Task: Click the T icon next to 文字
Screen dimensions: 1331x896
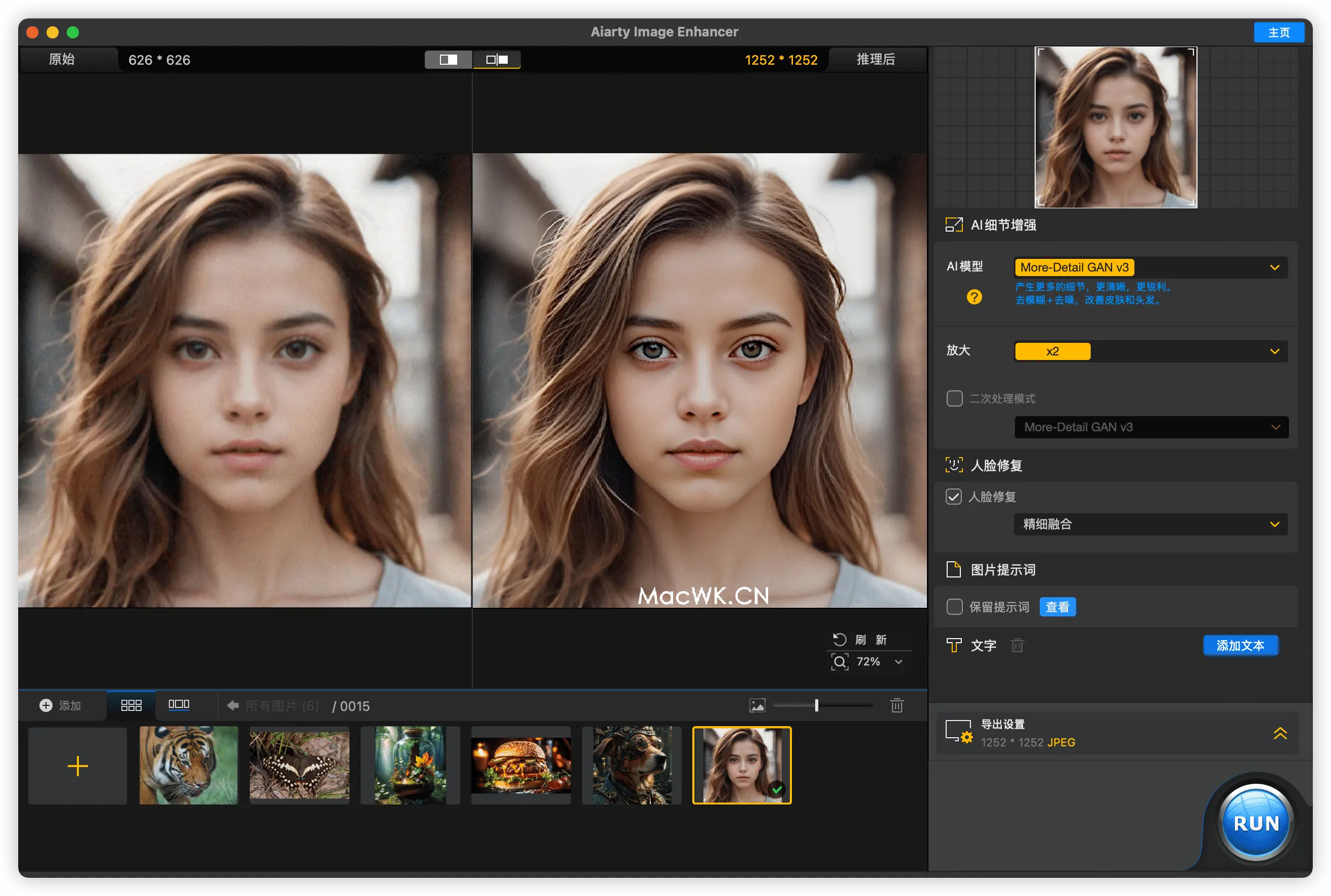Action: coord(953,645)
